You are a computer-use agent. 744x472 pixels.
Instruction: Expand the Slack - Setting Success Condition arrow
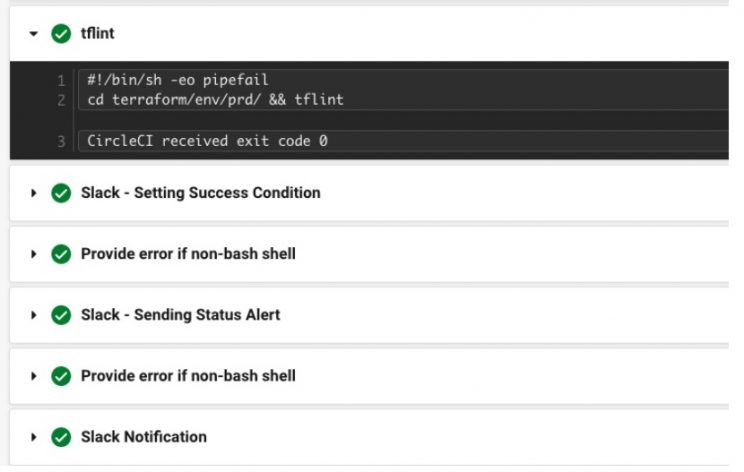[34, 193]
